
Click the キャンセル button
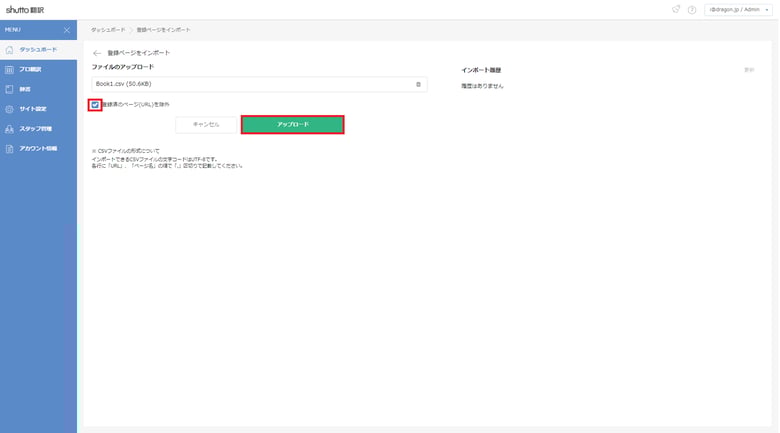click(x=206, y=124)
